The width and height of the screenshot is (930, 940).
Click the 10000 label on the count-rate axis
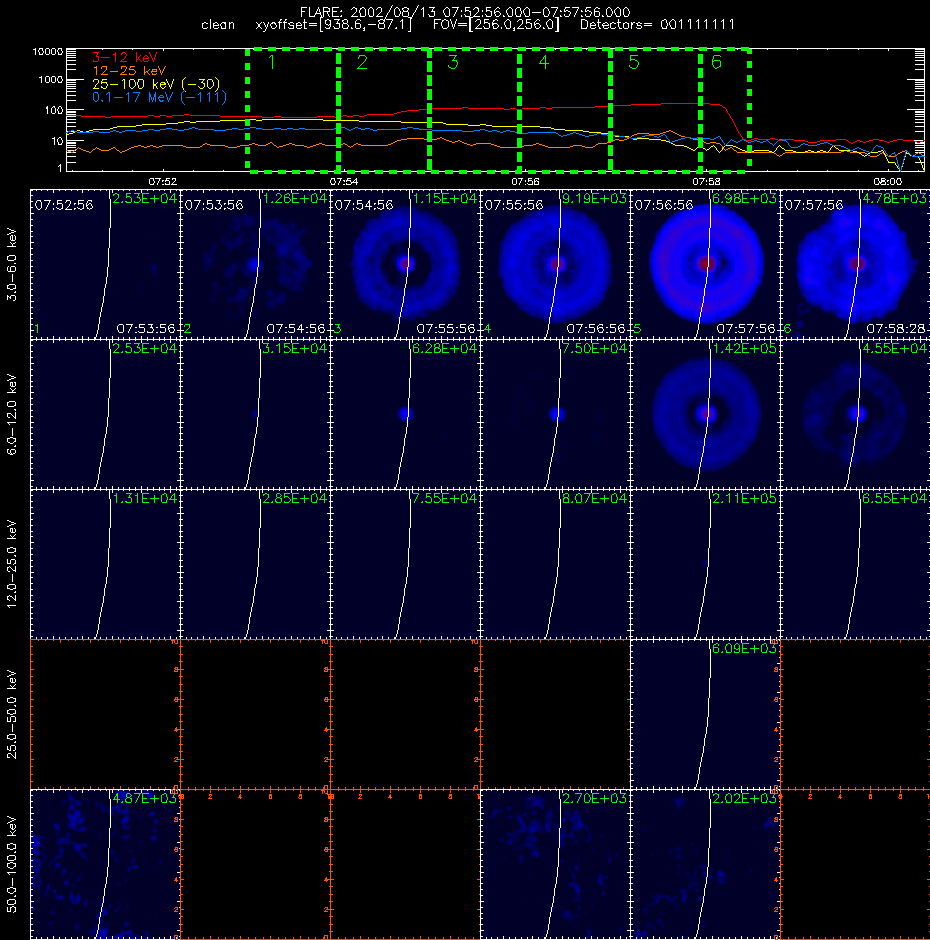pos(47,52)
